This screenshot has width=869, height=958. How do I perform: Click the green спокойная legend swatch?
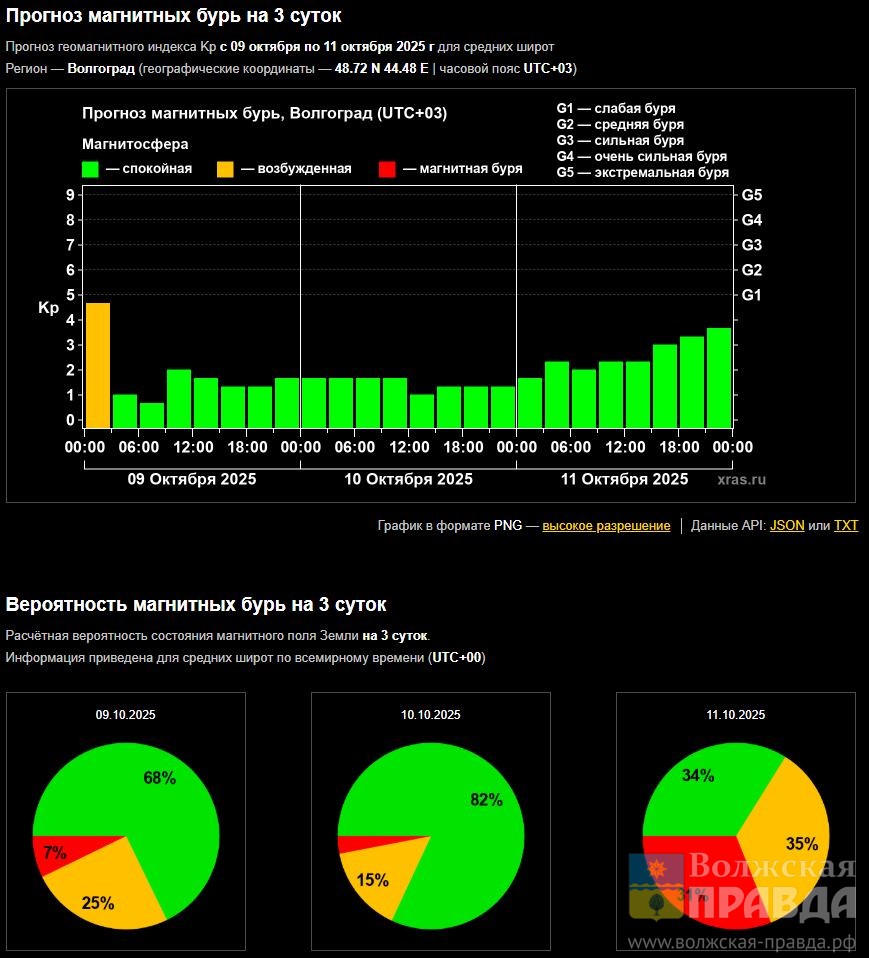tap(91, 169)
